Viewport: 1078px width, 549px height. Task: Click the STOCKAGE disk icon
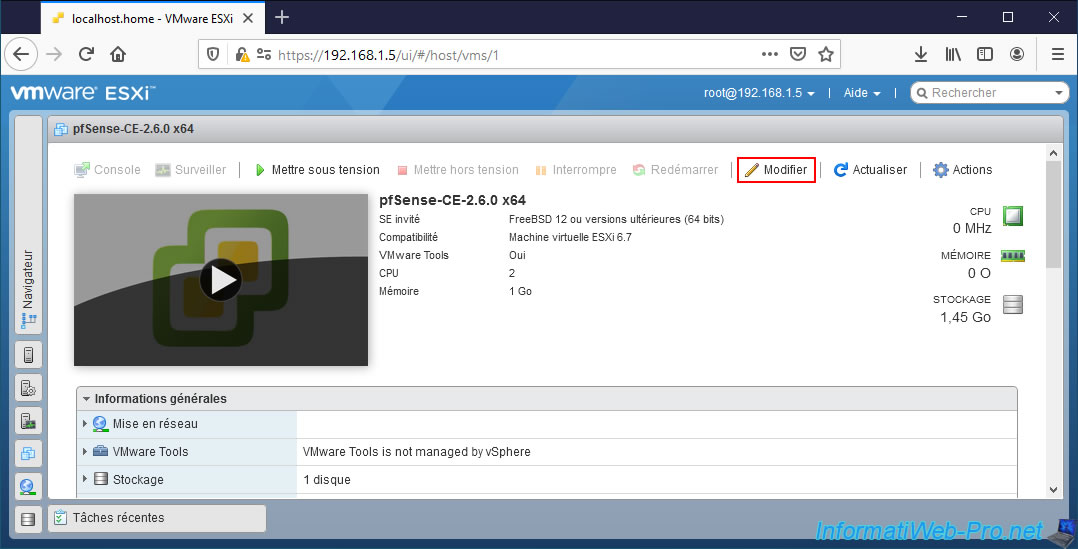(x=1013, y=304)
